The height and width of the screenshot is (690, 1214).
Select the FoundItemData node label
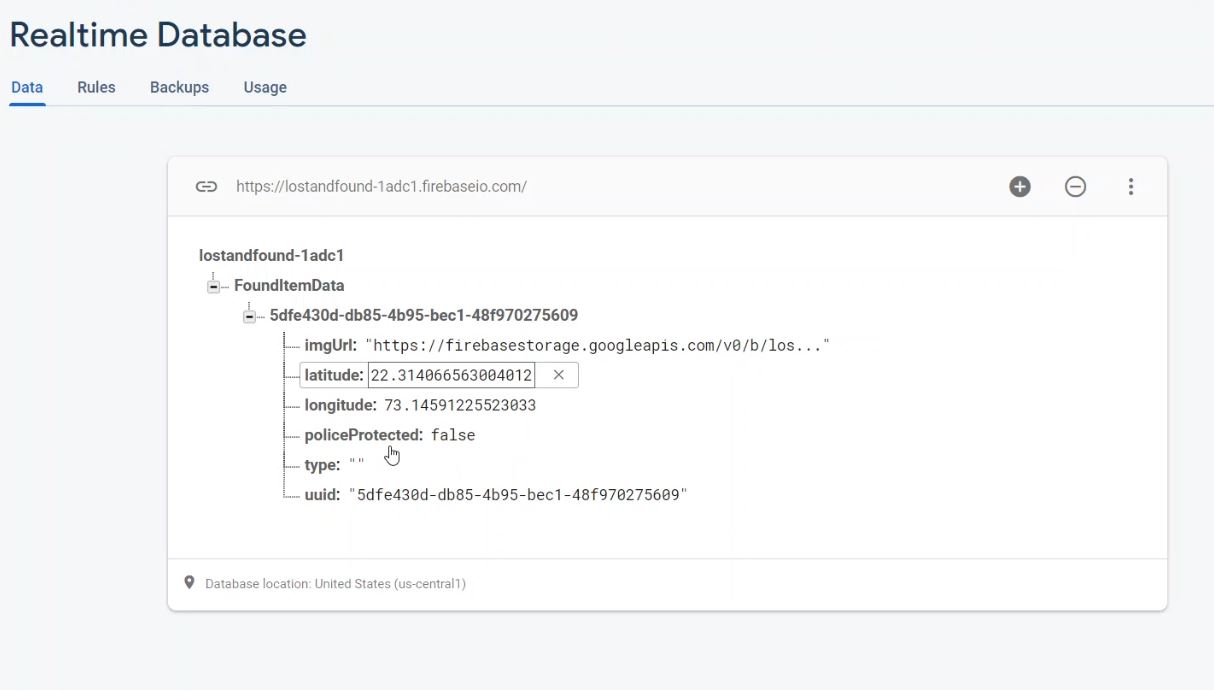[289, 285]
